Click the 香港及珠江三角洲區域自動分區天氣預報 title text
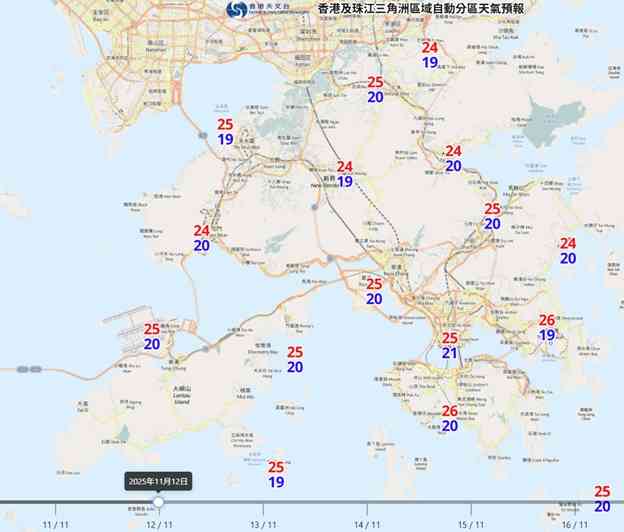Screen dimensions: 624x532 (421, 9)
